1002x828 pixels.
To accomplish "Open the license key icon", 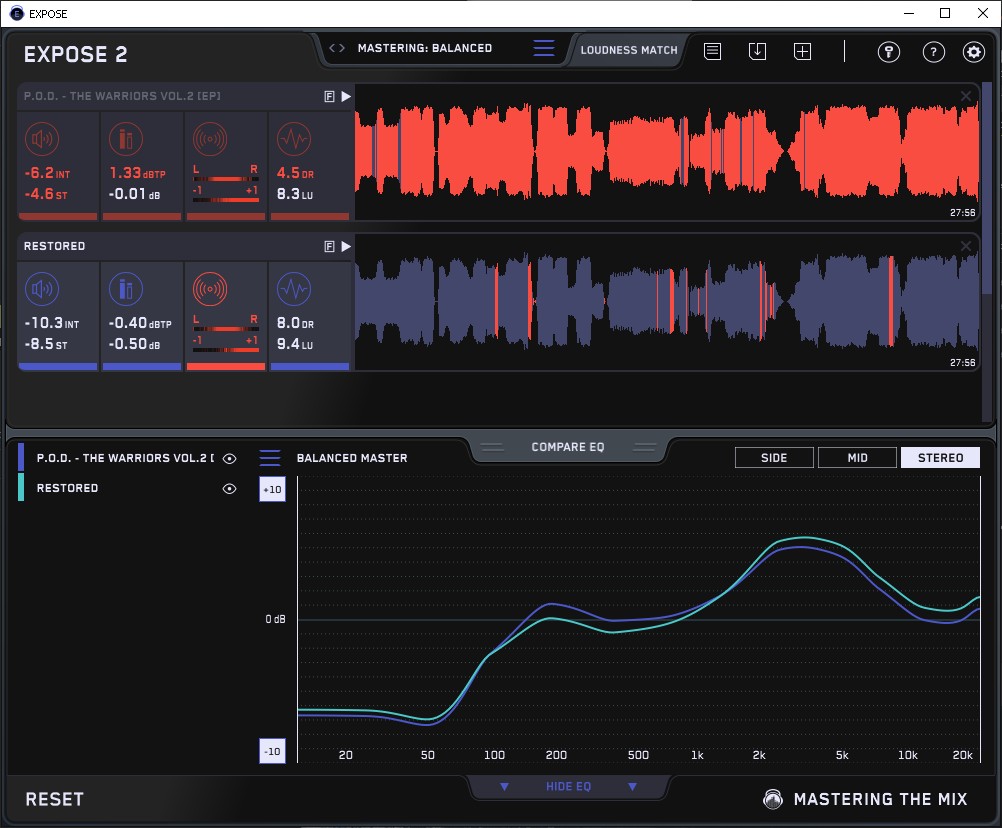I will (x=888, y=52).
